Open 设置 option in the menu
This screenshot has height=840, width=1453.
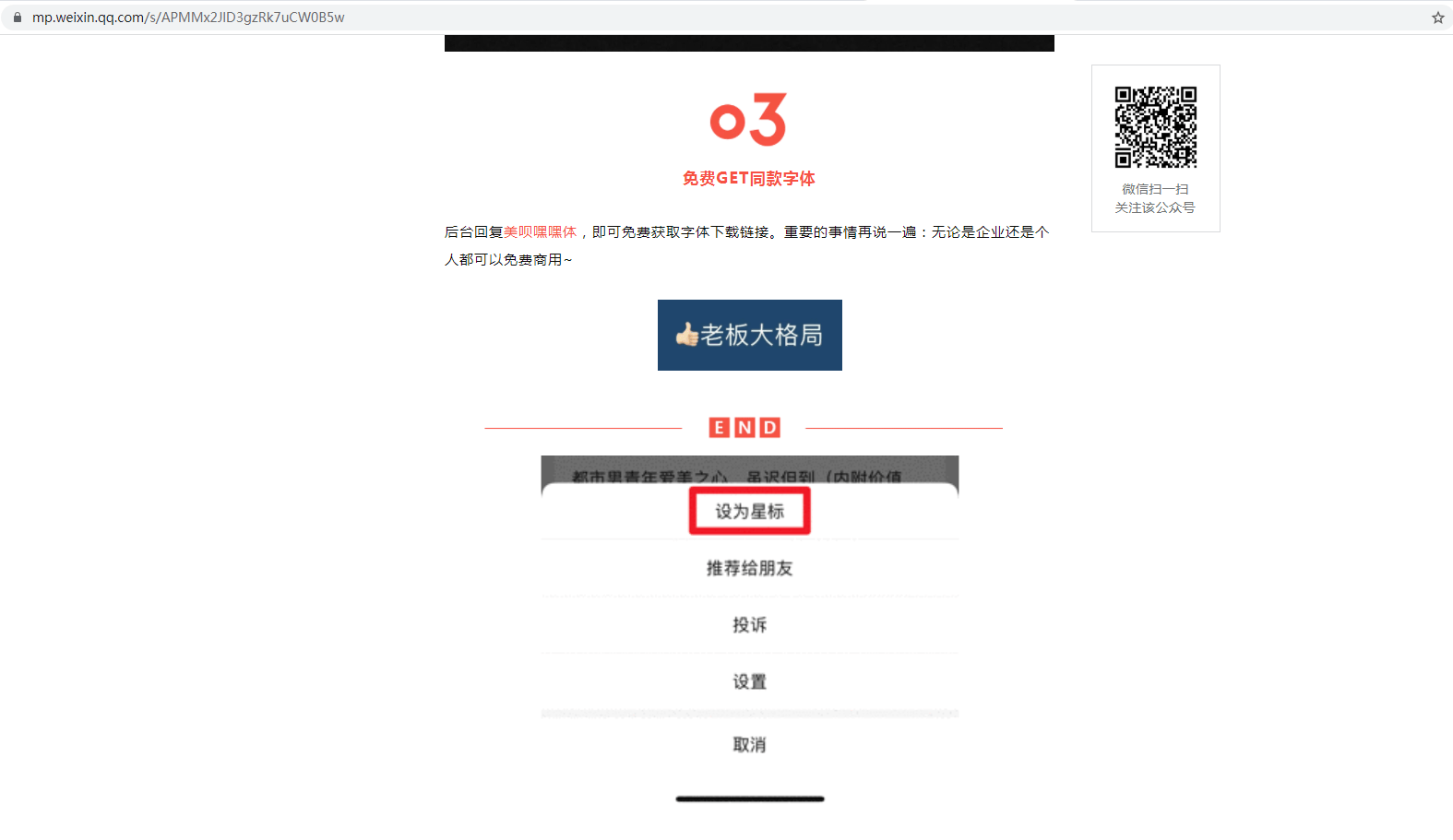click(x=749, y=681)
